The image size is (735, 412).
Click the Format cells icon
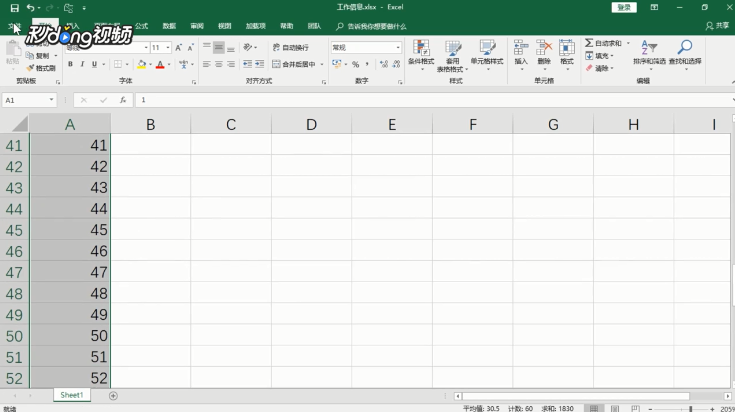click(x=567, y=54)
